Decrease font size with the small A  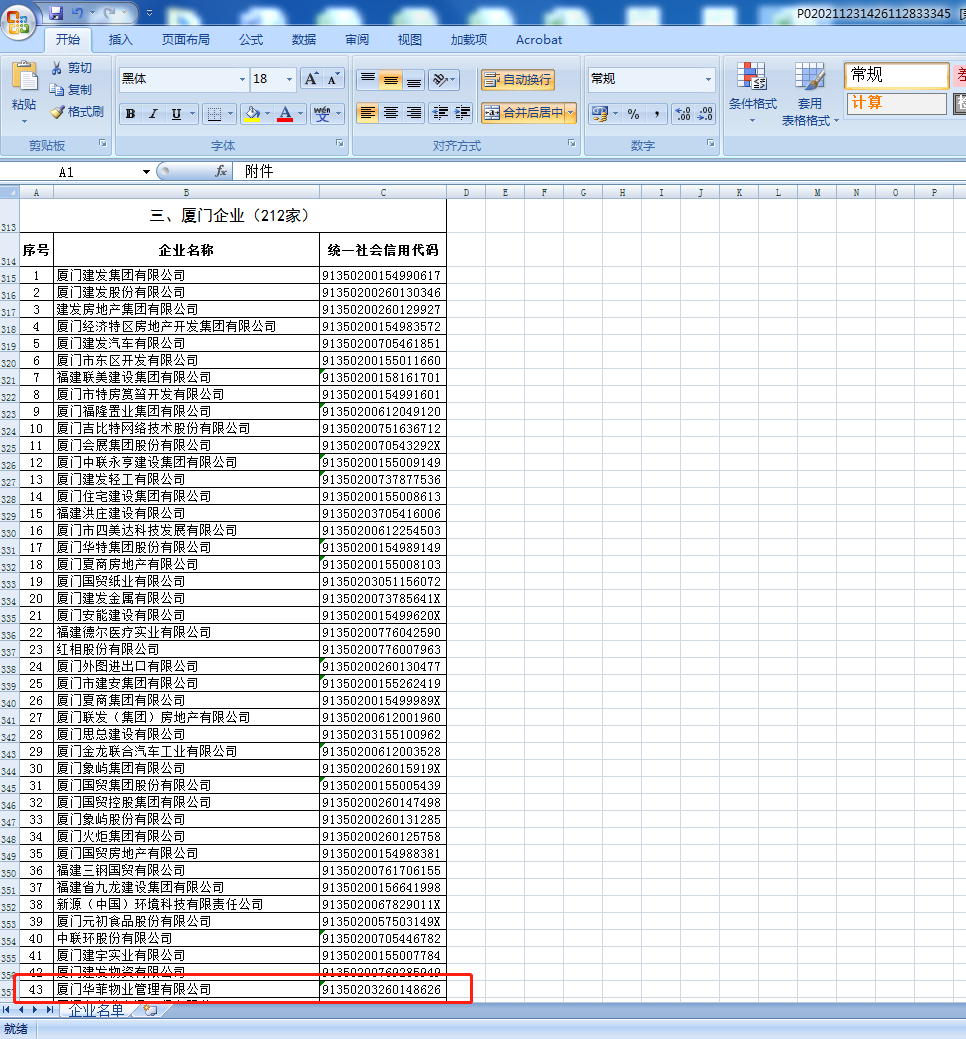point(333,80)
